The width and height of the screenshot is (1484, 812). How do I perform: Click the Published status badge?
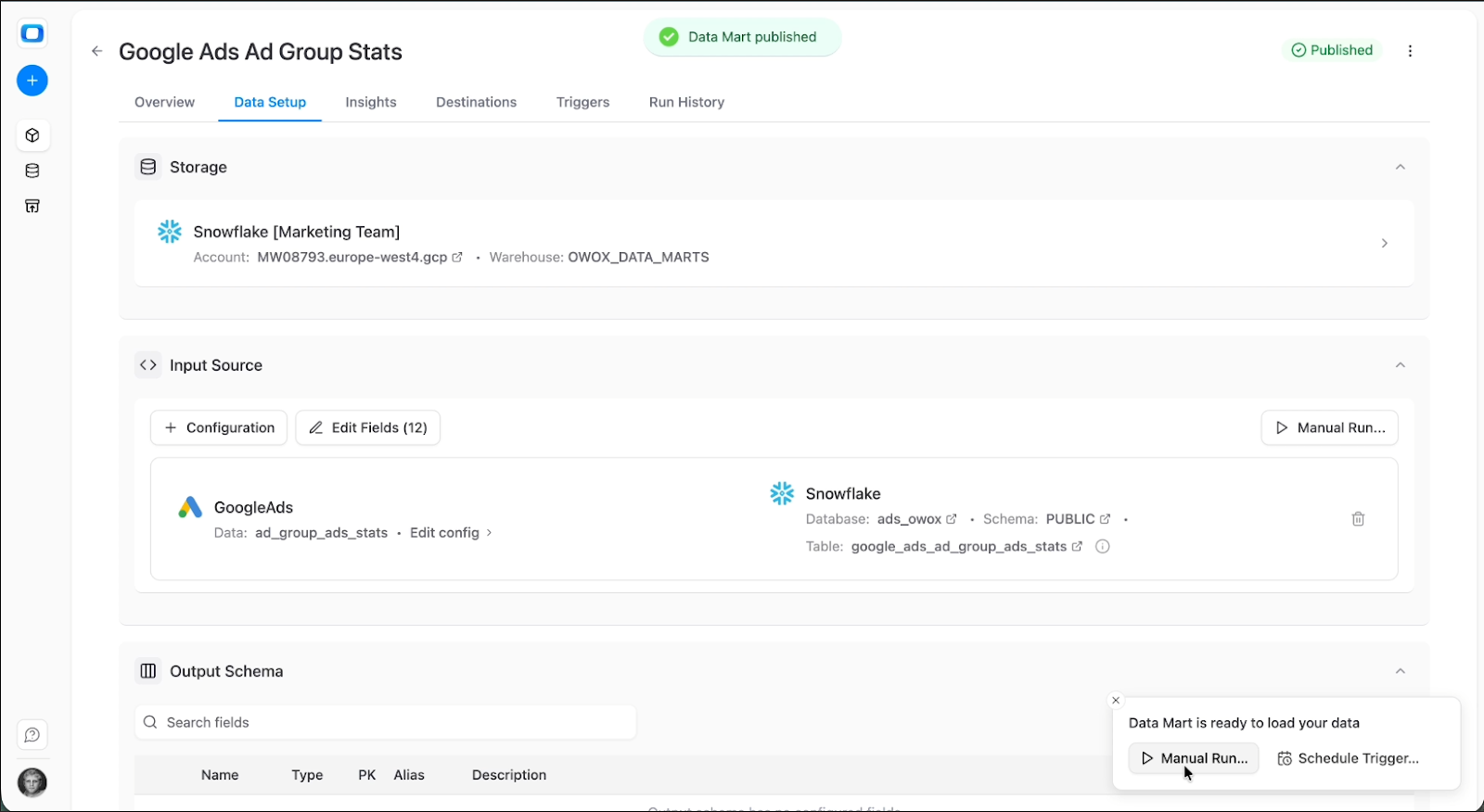[1332, 50]
